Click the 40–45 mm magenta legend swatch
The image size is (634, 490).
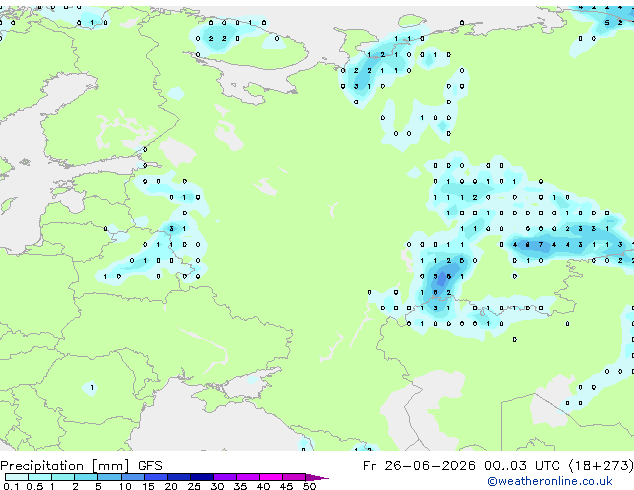click(271, 477)
